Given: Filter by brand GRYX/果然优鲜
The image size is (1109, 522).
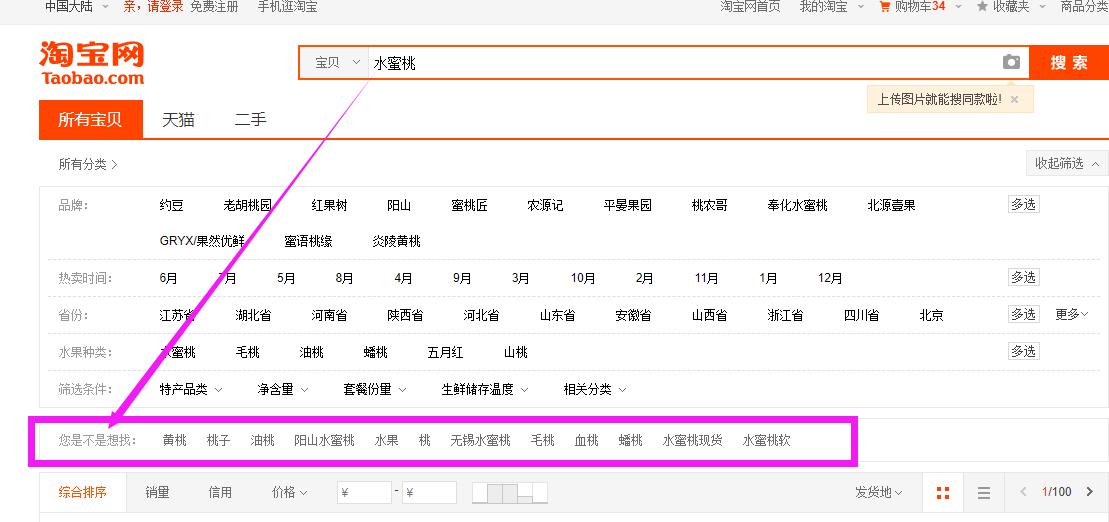Looking at the screenshot, I should (202, 241).
